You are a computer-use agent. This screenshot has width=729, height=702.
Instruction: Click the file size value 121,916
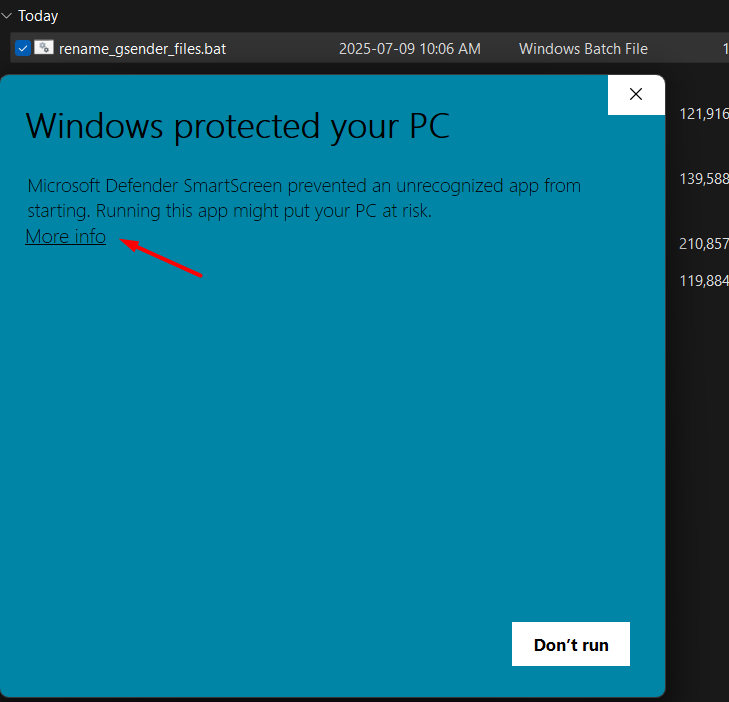coord(704,114)
